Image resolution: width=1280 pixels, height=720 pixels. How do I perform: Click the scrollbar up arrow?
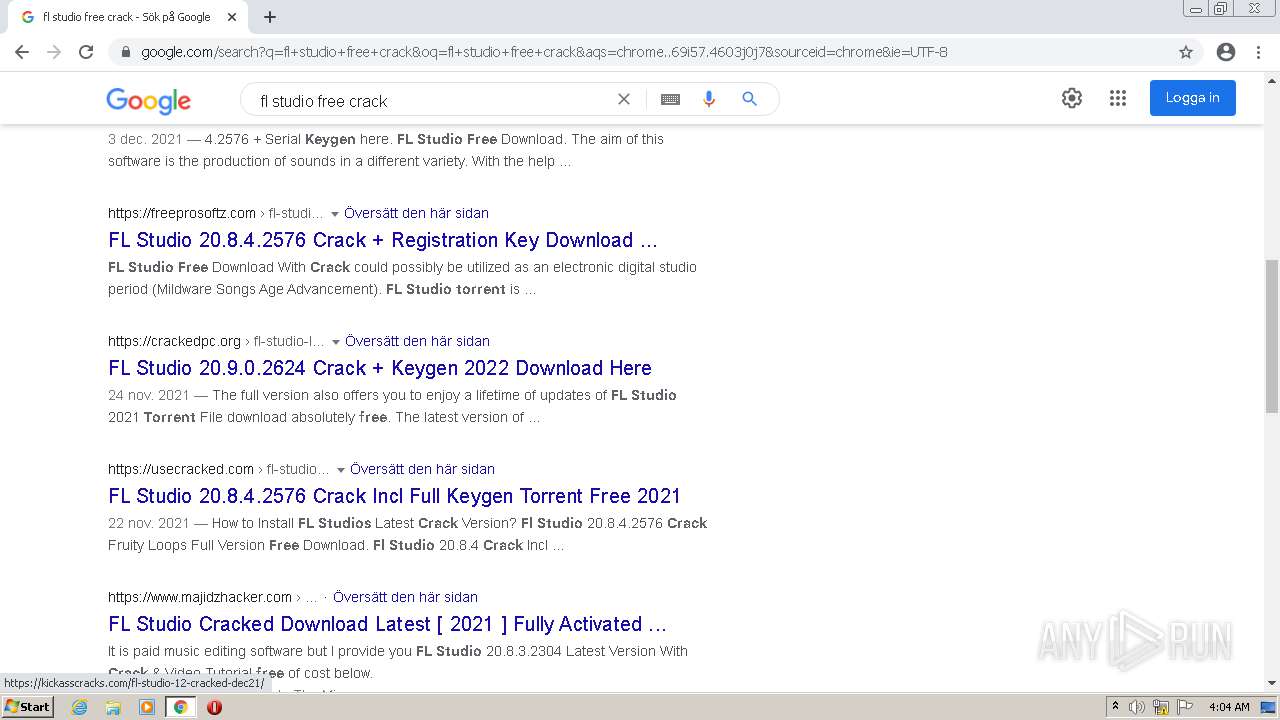[1272, 80]
